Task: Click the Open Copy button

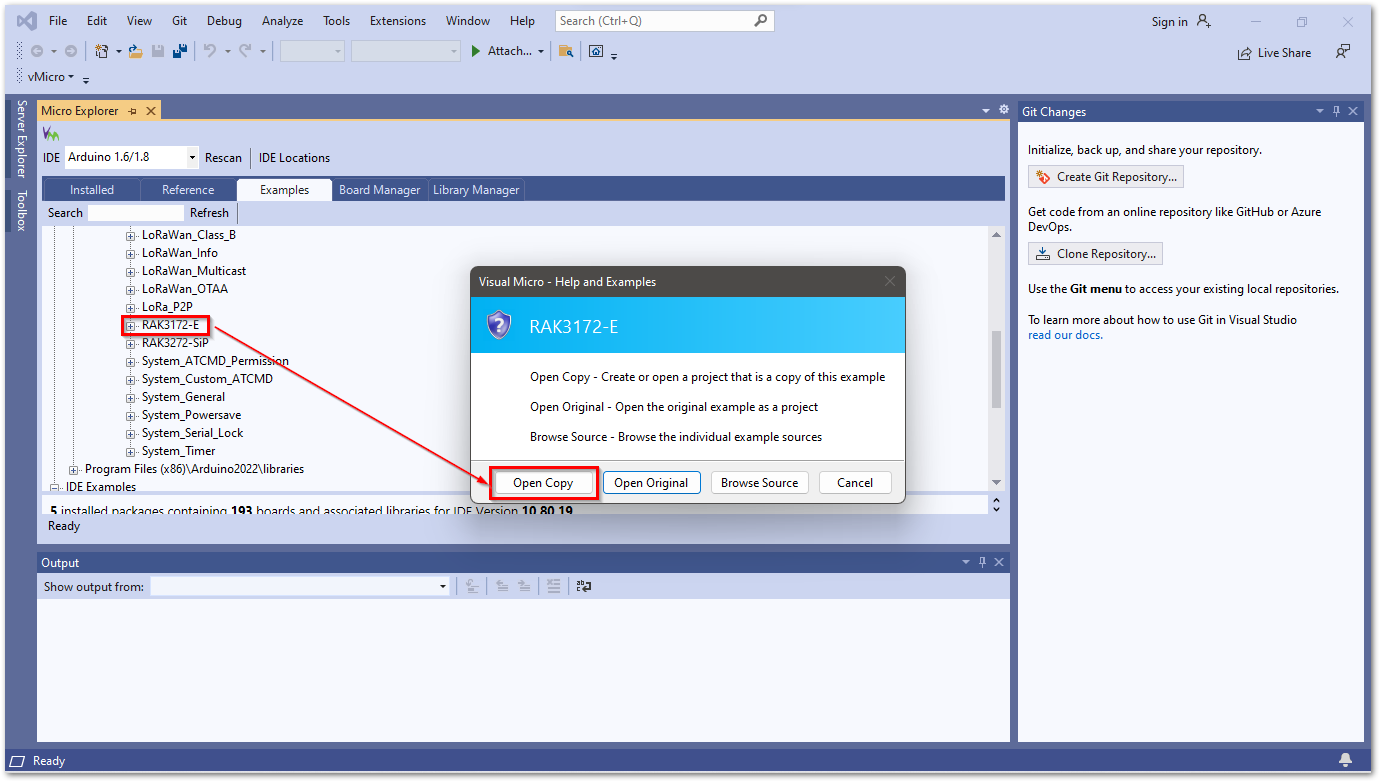Action: (x=543, y=483)
